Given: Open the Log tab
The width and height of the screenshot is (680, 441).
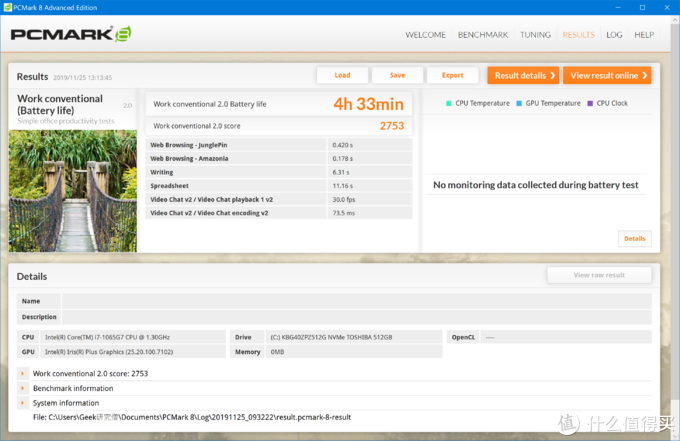Looking at the screenshot, I should coord(614,35).
